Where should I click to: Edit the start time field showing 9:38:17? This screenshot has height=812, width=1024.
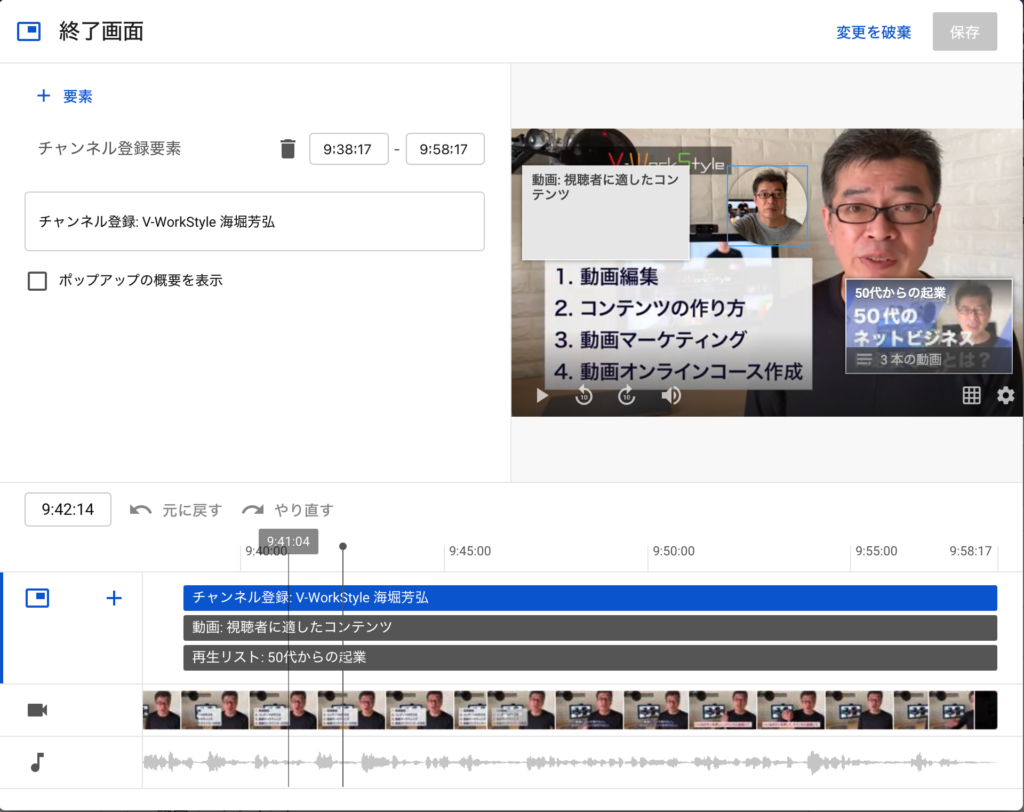click(x=348, y=148)
